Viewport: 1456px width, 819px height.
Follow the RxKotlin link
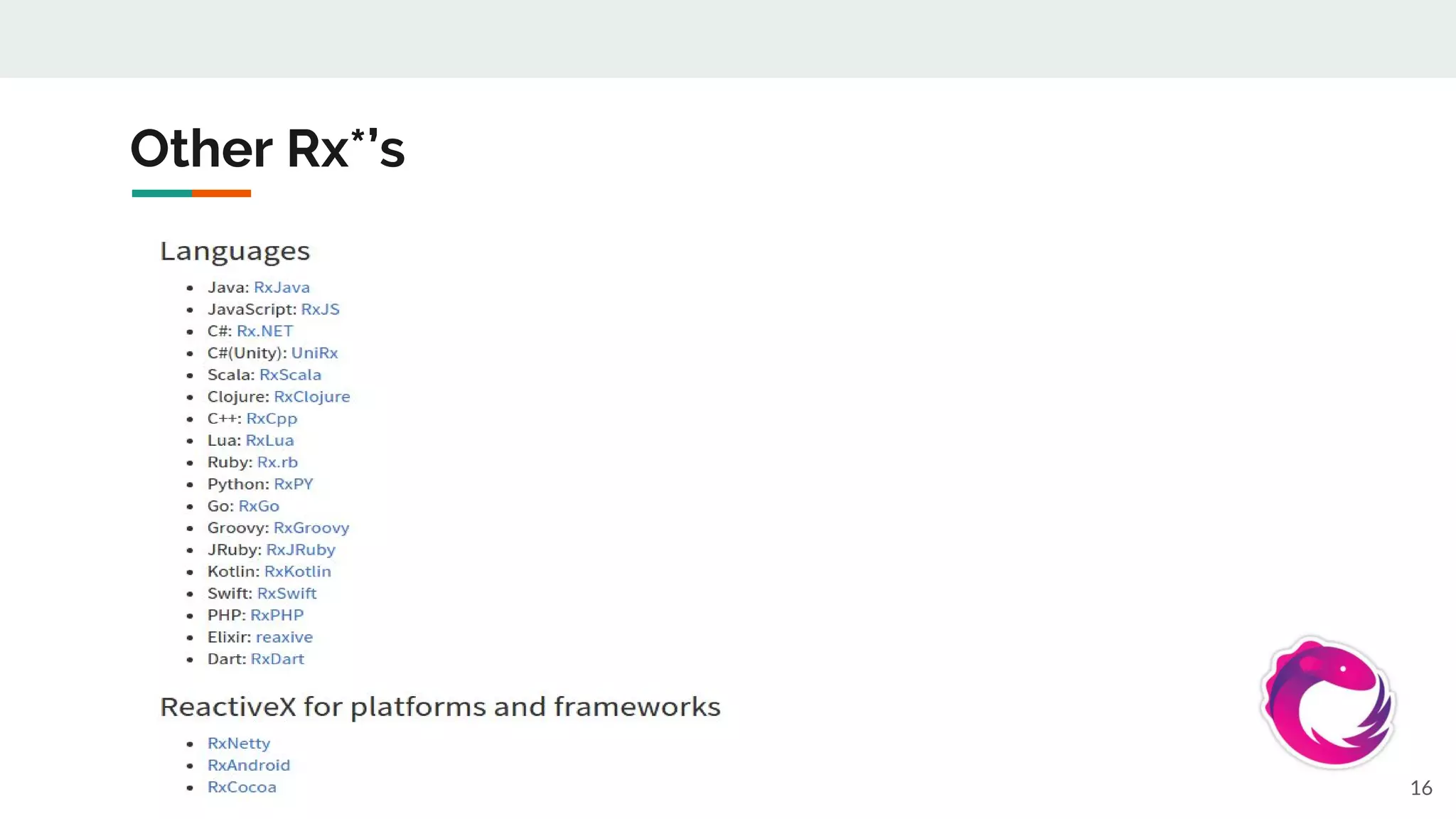pyautogui.click(x=297, y=572)
